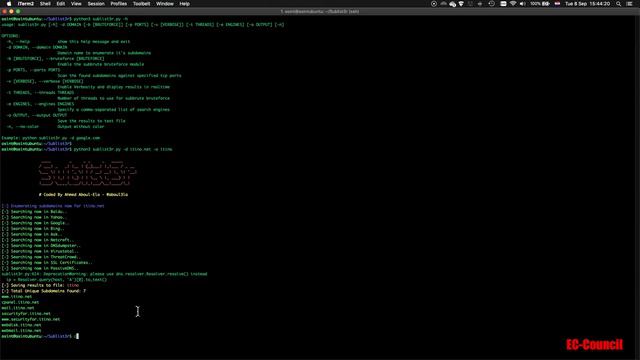Image resolution: width=640 pixels, height=360 pixels.
Task: Click the 'show this help message and exit' line
Action: click(x=94, y=42)
